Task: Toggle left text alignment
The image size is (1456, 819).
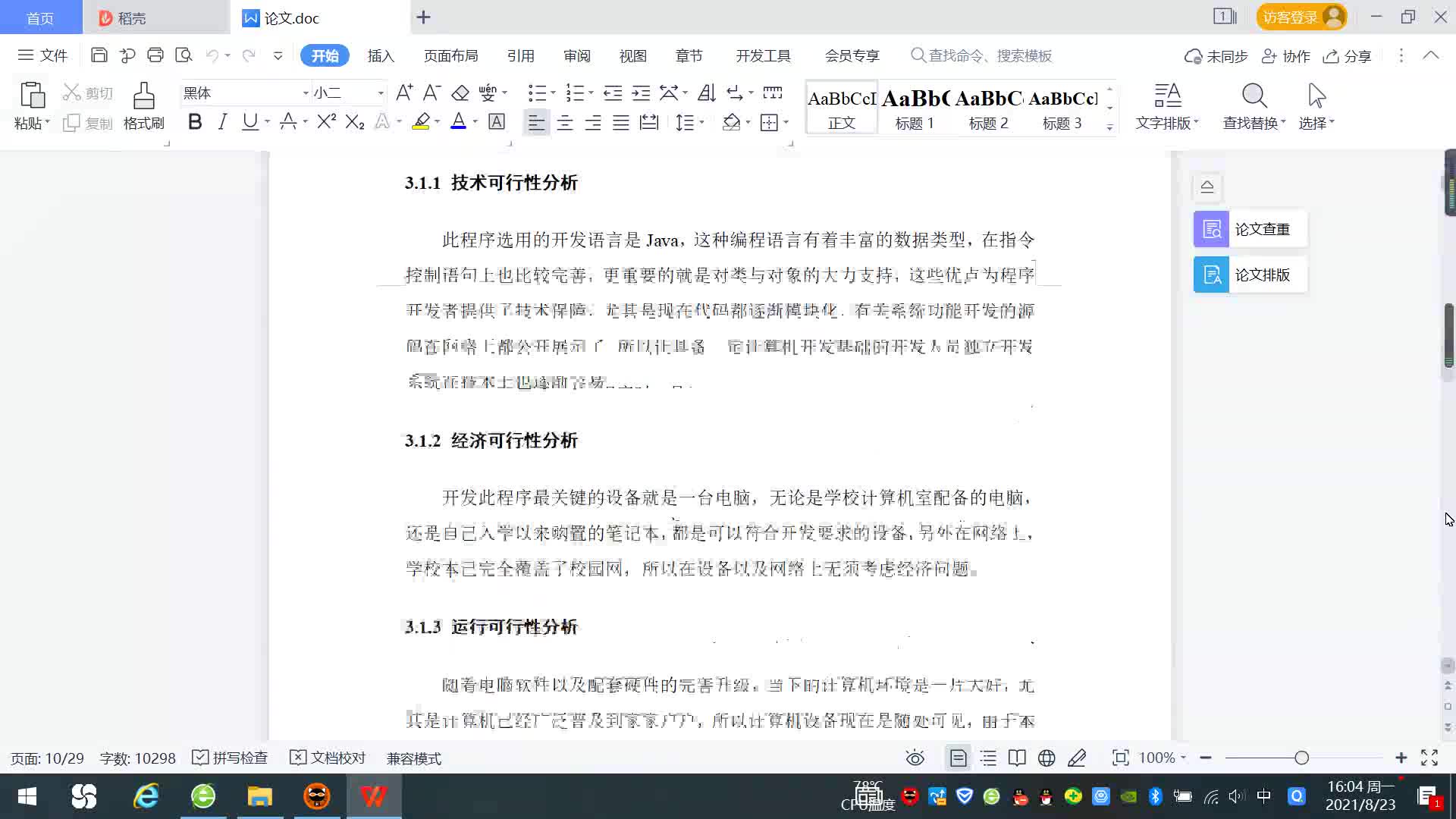Action: tap(536, 122)
